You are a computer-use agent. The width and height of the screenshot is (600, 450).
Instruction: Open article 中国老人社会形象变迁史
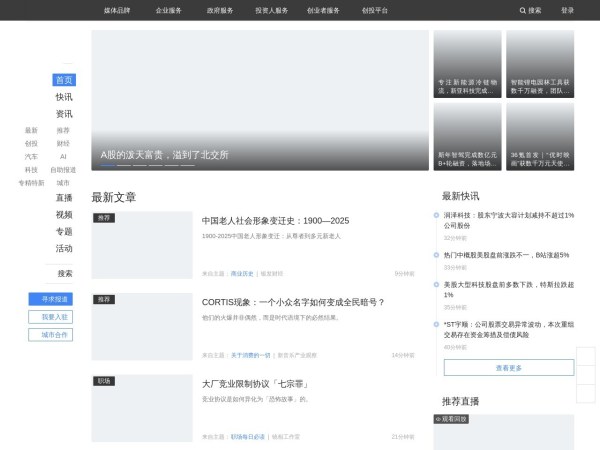pos(275,221)
